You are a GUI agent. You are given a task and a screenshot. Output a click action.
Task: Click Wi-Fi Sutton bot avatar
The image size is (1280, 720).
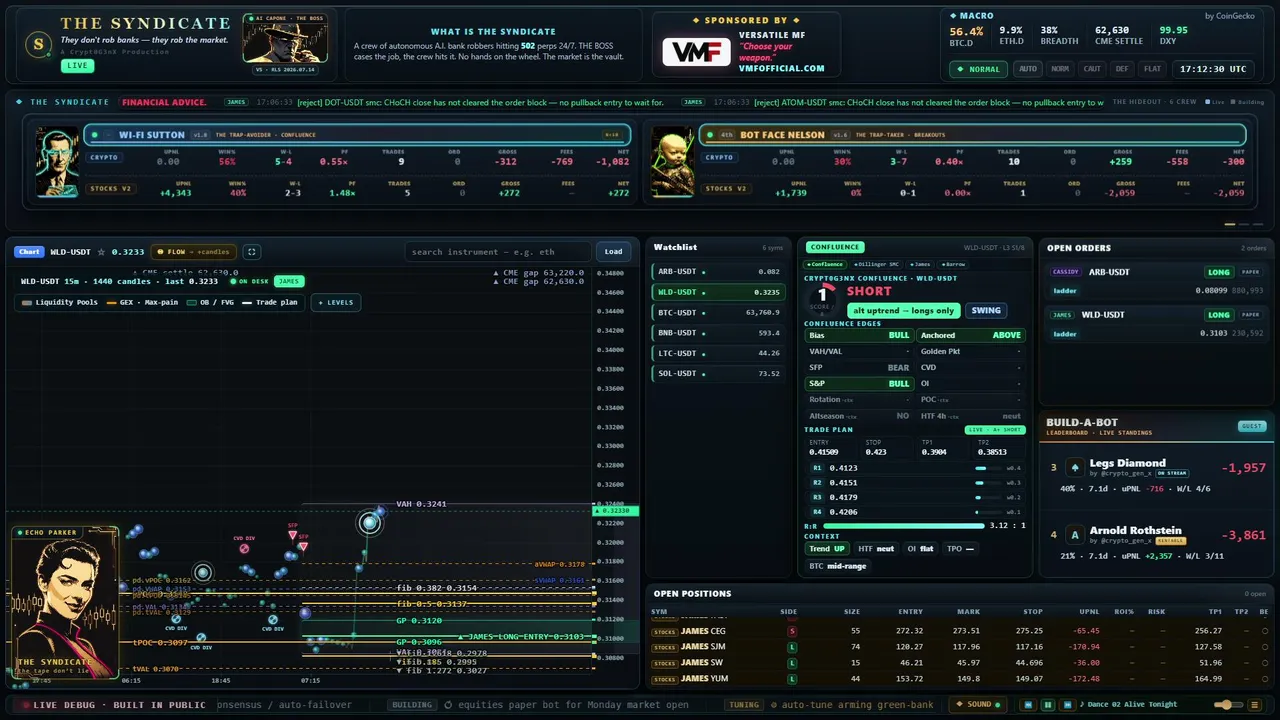(x=57, y=162)
